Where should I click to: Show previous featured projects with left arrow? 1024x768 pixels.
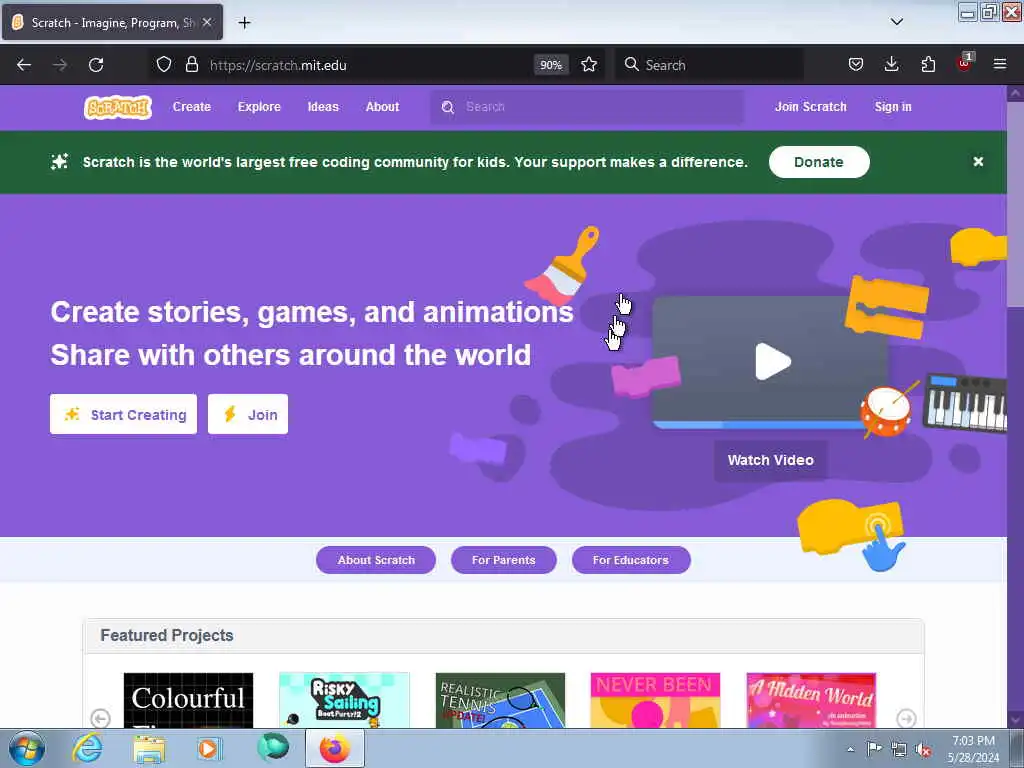pos(100,718)
